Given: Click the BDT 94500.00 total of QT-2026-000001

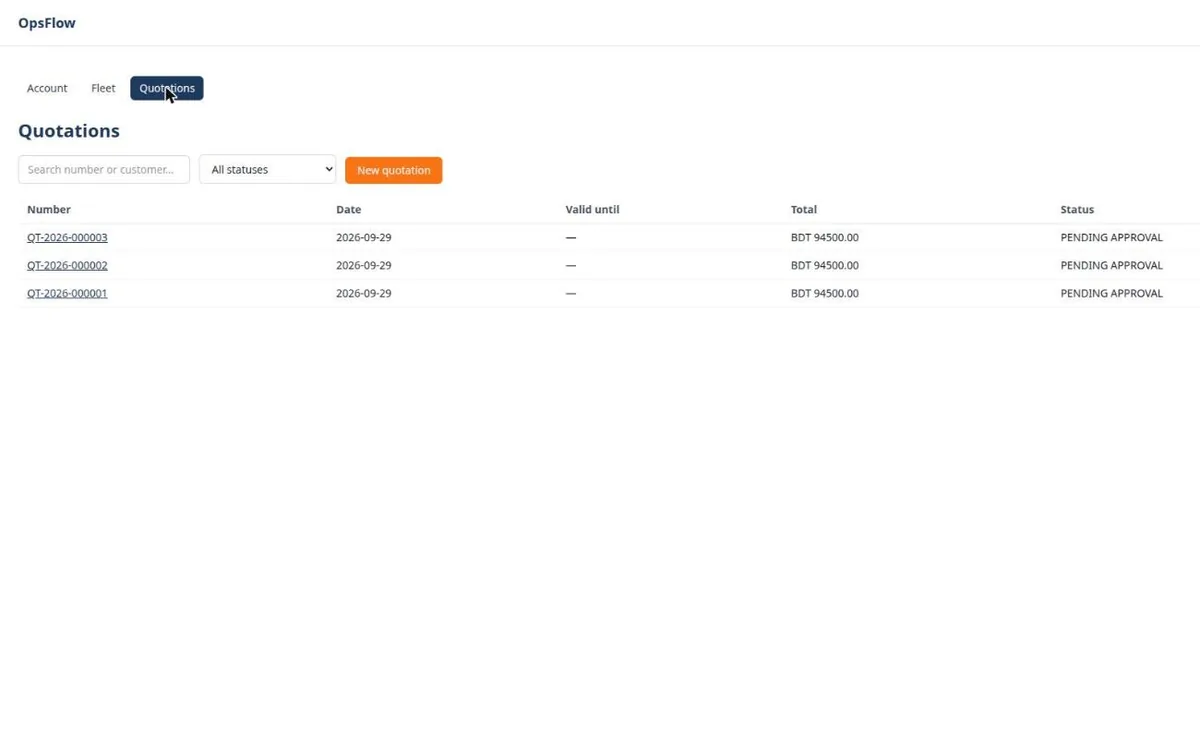Looking at the screenshot, I should [x=825, y=294].
